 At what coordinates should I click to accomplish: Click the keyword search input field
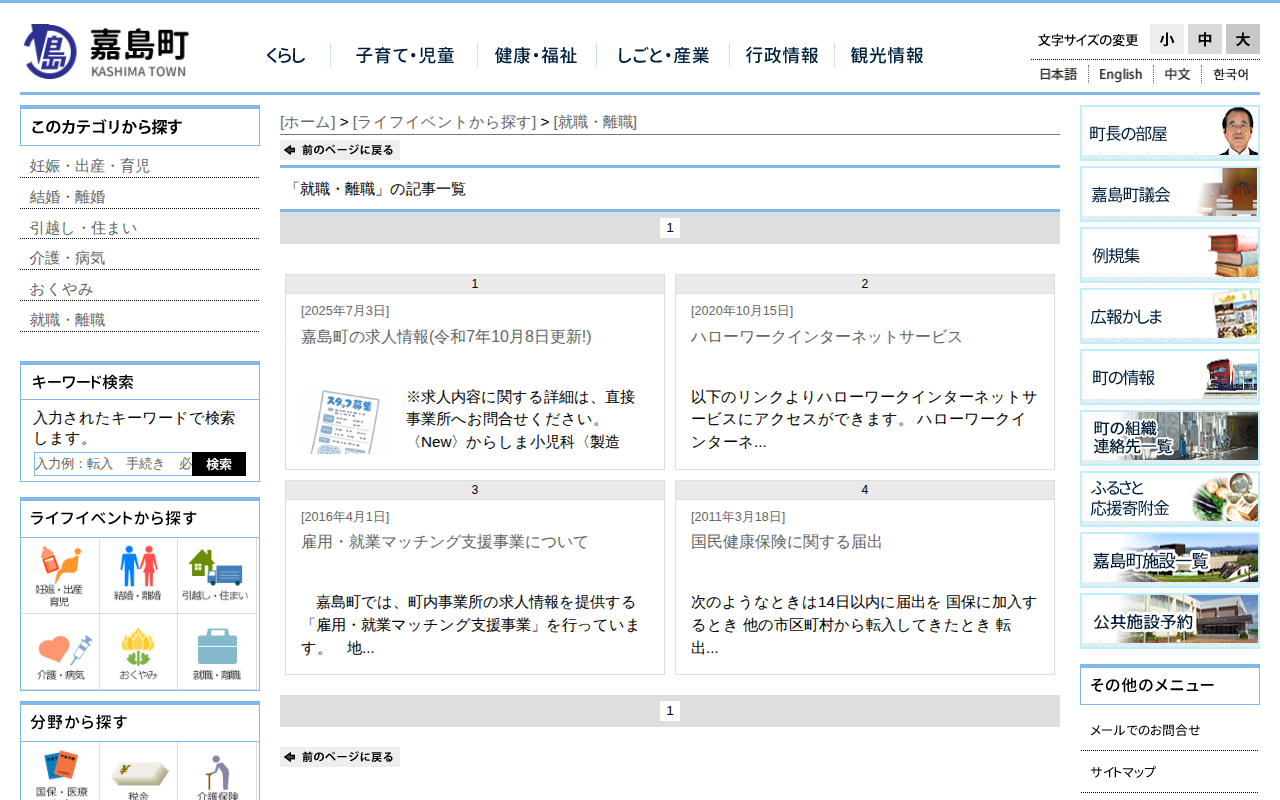click(113, 464)
